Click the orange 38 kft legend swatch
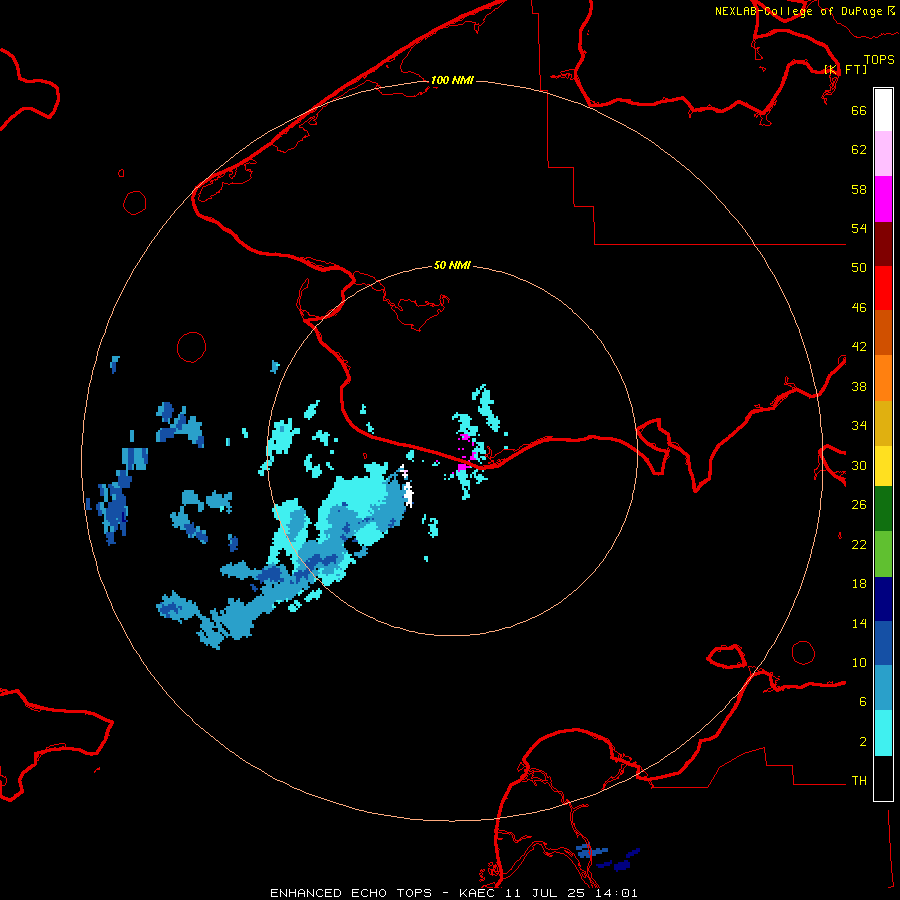The image size is (900, 900). coord(883,378)
